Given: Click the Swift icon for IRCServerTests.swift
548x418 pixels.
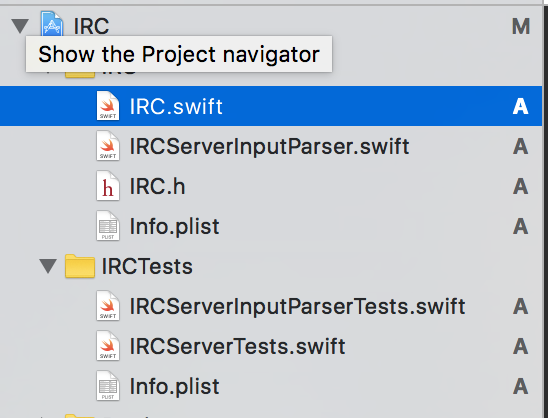Looking at the screenshot, I should [108, 346].
